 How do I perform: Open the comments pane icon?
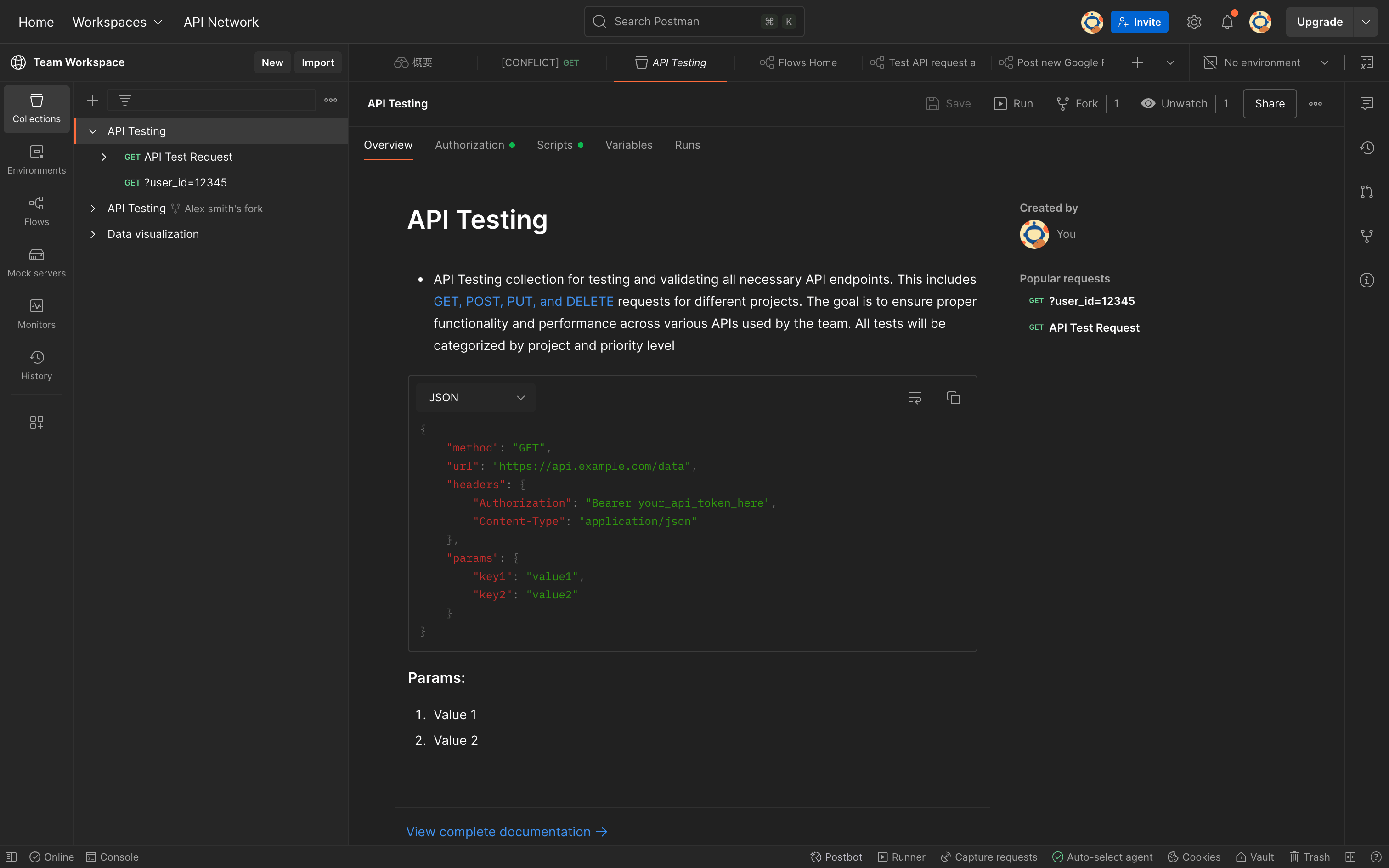[x=1366, y=104]
